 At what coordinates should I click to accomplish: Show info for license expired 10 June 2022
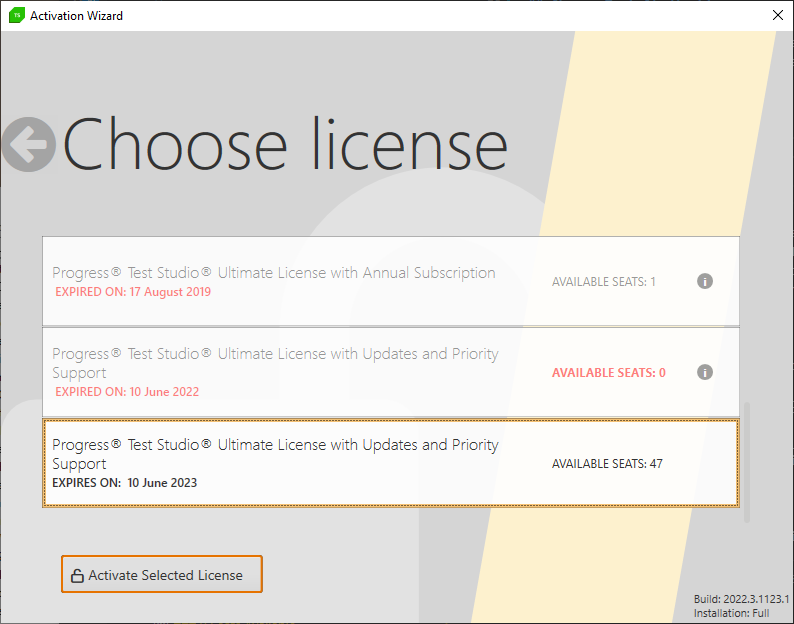(705, 372)
